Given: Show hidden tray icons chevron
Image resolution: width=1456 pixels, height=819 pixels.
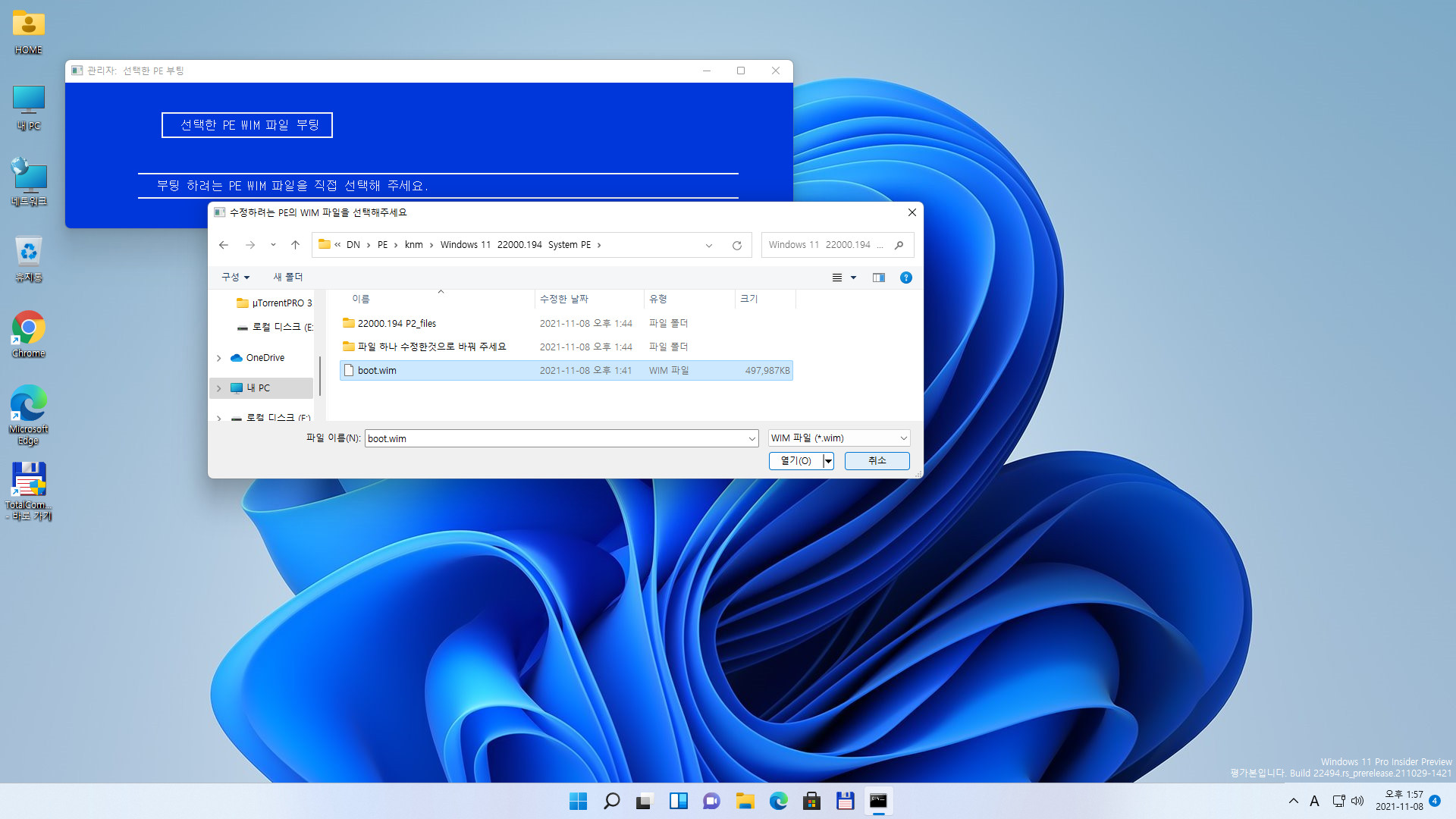Looking at the screenshot, I should (x=1294, y=802).
